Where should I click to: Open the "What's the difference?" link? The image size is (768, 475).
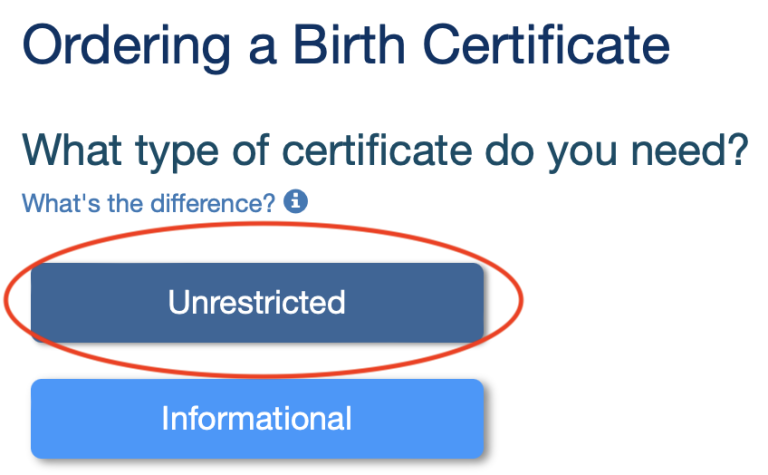coord(148,203)
